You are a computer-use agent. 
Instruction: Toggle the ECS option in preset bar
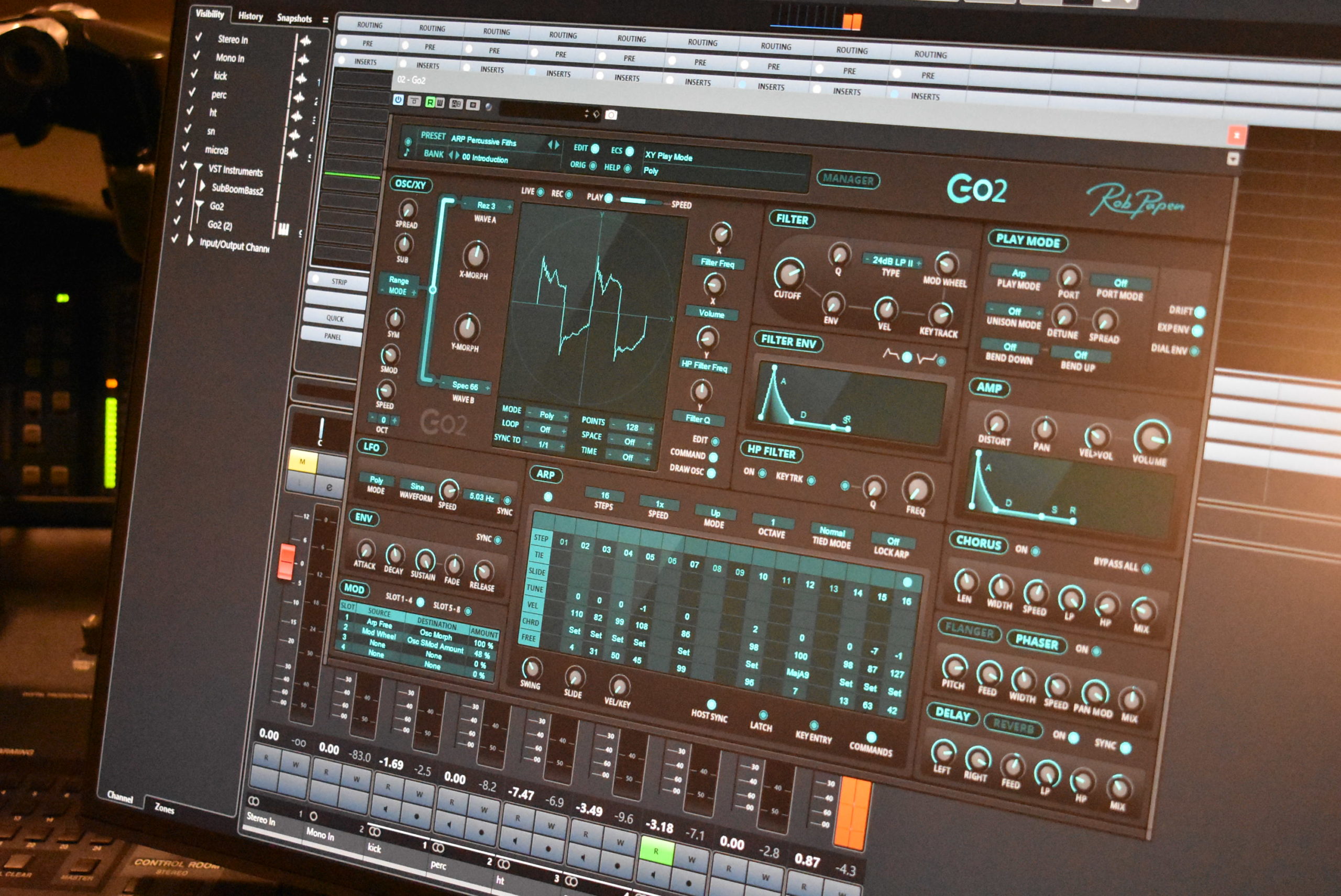[x=629, y=151]
